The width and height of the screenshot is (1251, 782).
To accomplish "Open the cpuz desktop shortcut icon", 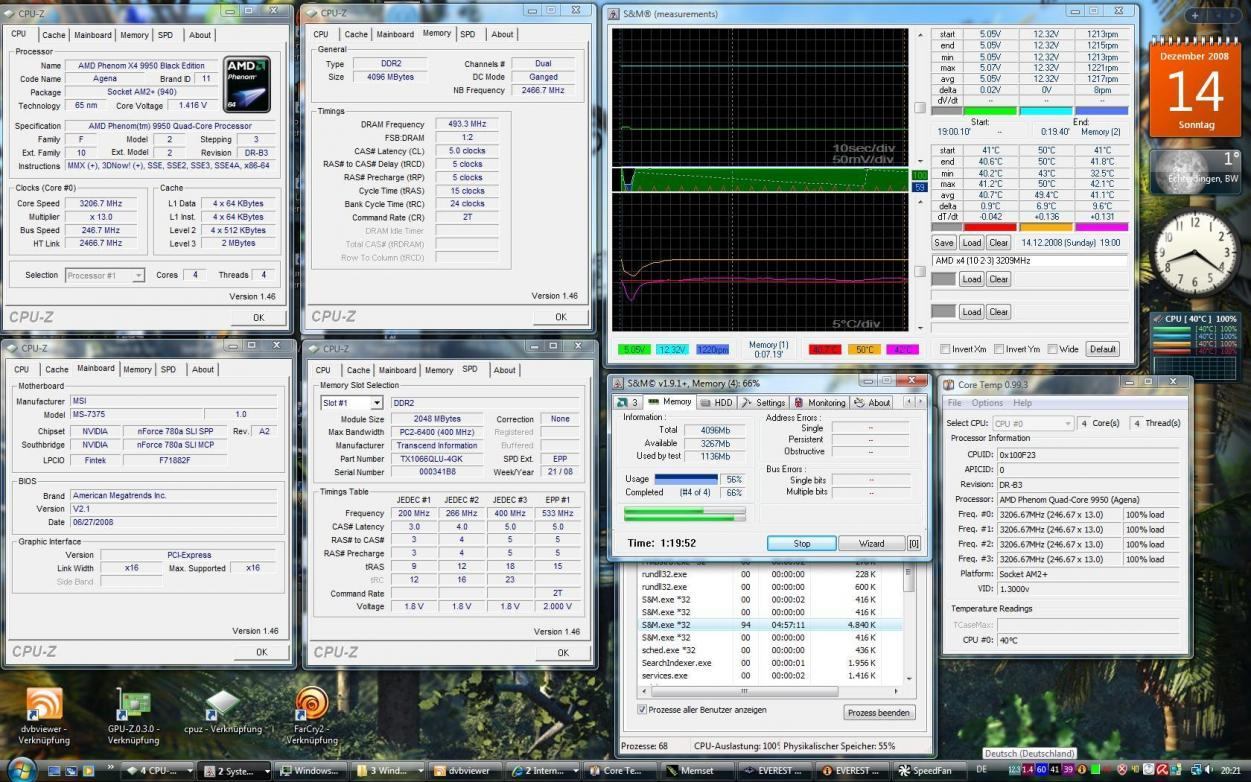I will [222, 704].
